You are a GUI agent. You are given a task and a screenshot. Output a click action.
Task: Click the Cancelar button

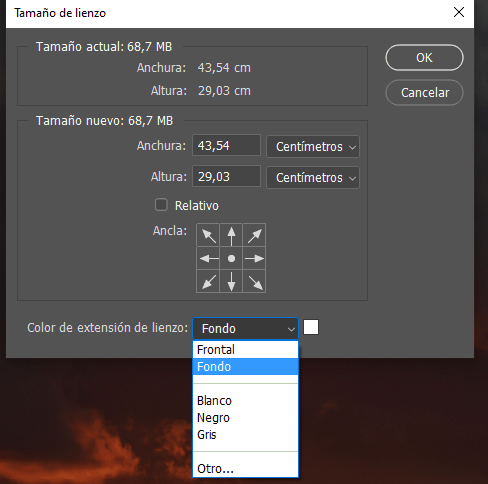point(424,92)
